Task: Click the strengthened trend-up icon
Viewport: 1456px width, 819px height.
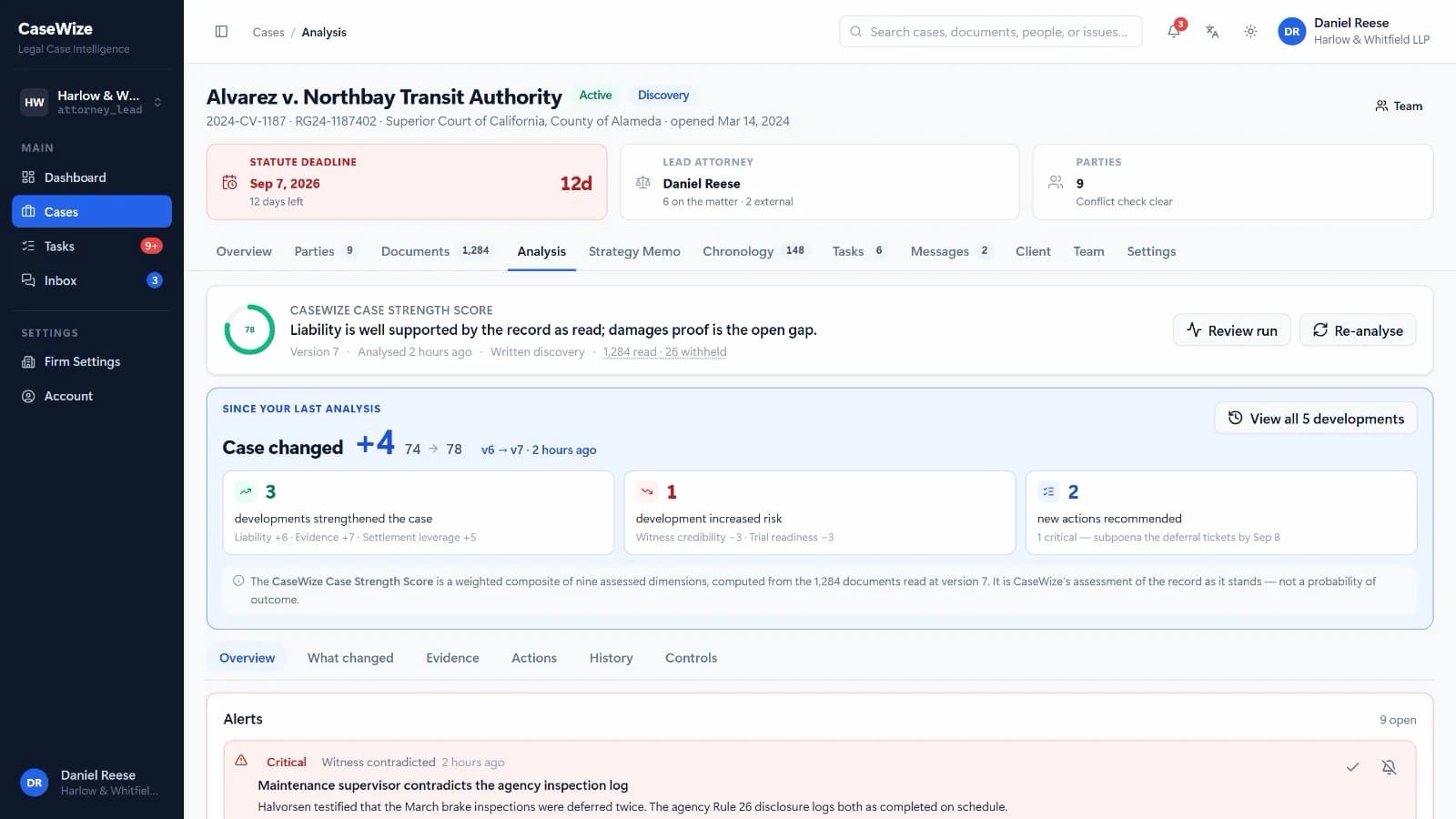Action: (x=246, y=491)
